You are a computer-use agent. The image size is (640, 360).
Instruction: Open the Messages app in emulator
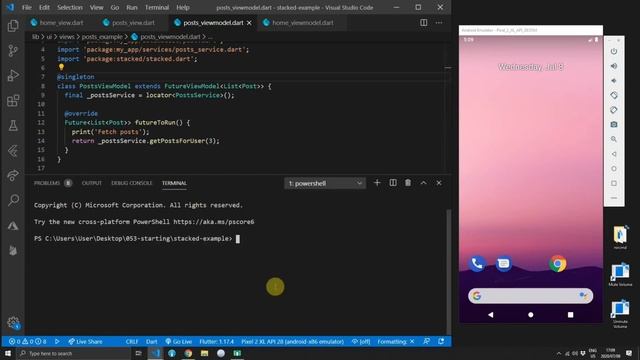click(x=504, y=264)
